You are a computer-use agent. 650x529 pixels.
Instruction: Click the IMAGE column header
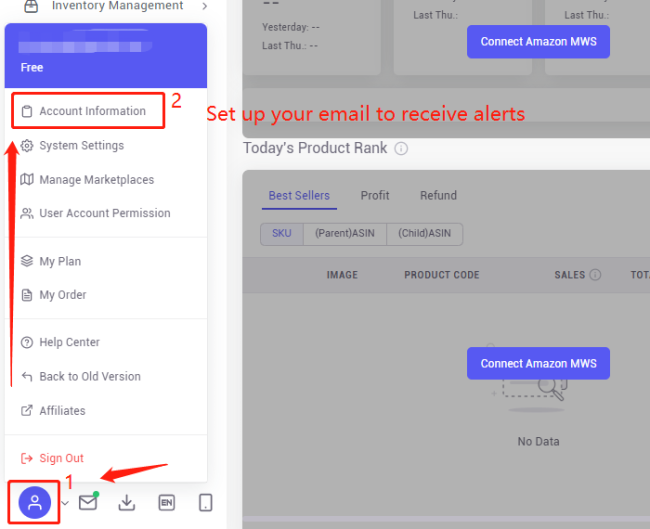[342, 275]
